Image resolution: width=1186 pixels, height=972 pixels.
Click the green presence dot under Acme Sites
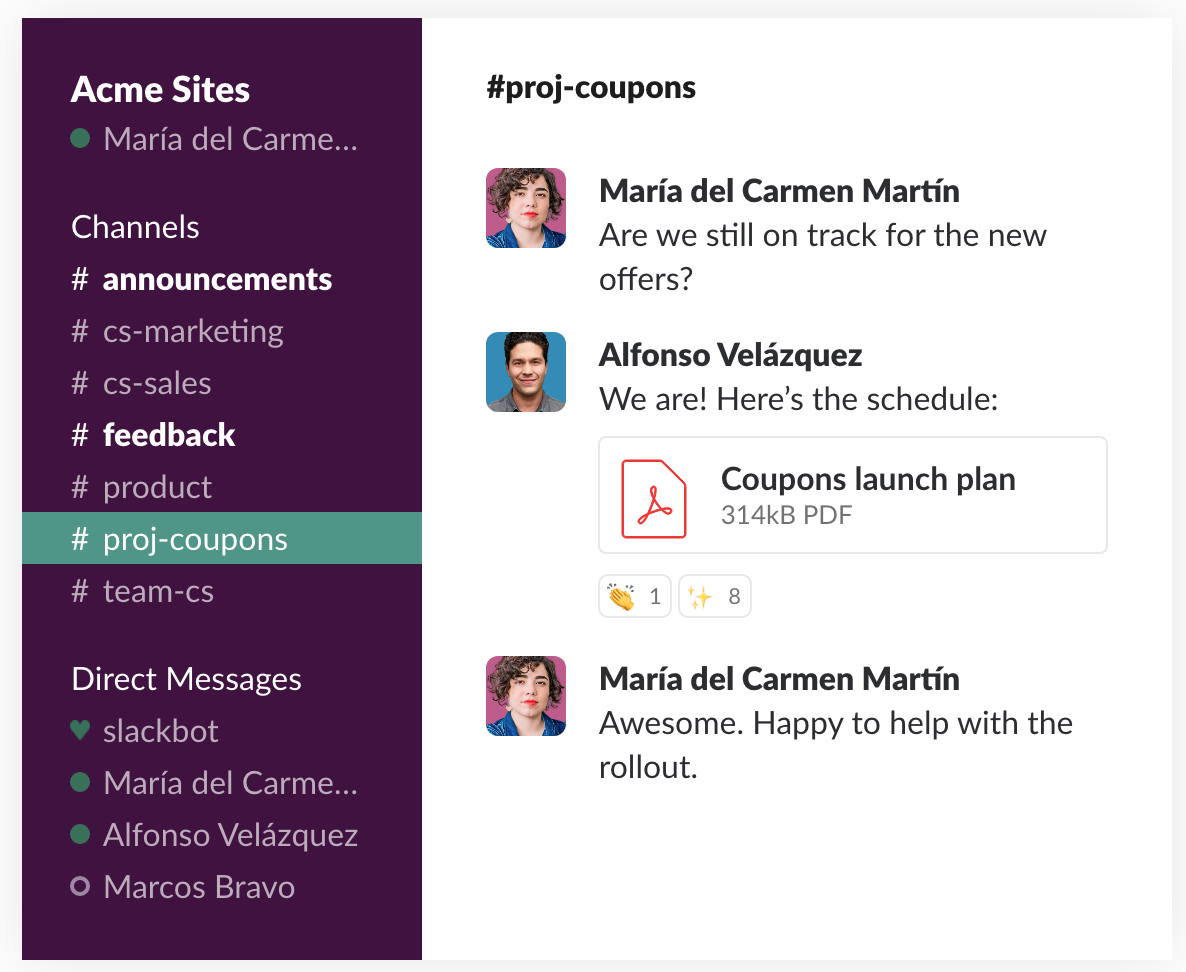[x=79, y=138]
